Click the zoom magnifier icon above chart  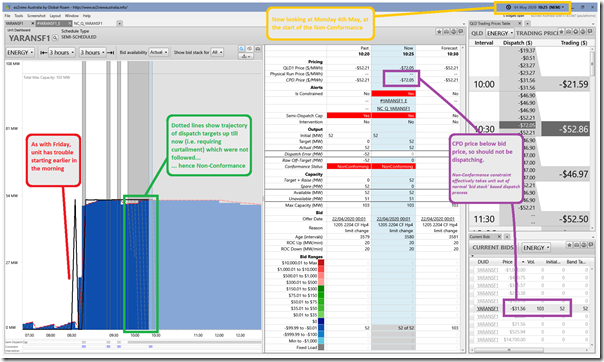click(242, 49)
